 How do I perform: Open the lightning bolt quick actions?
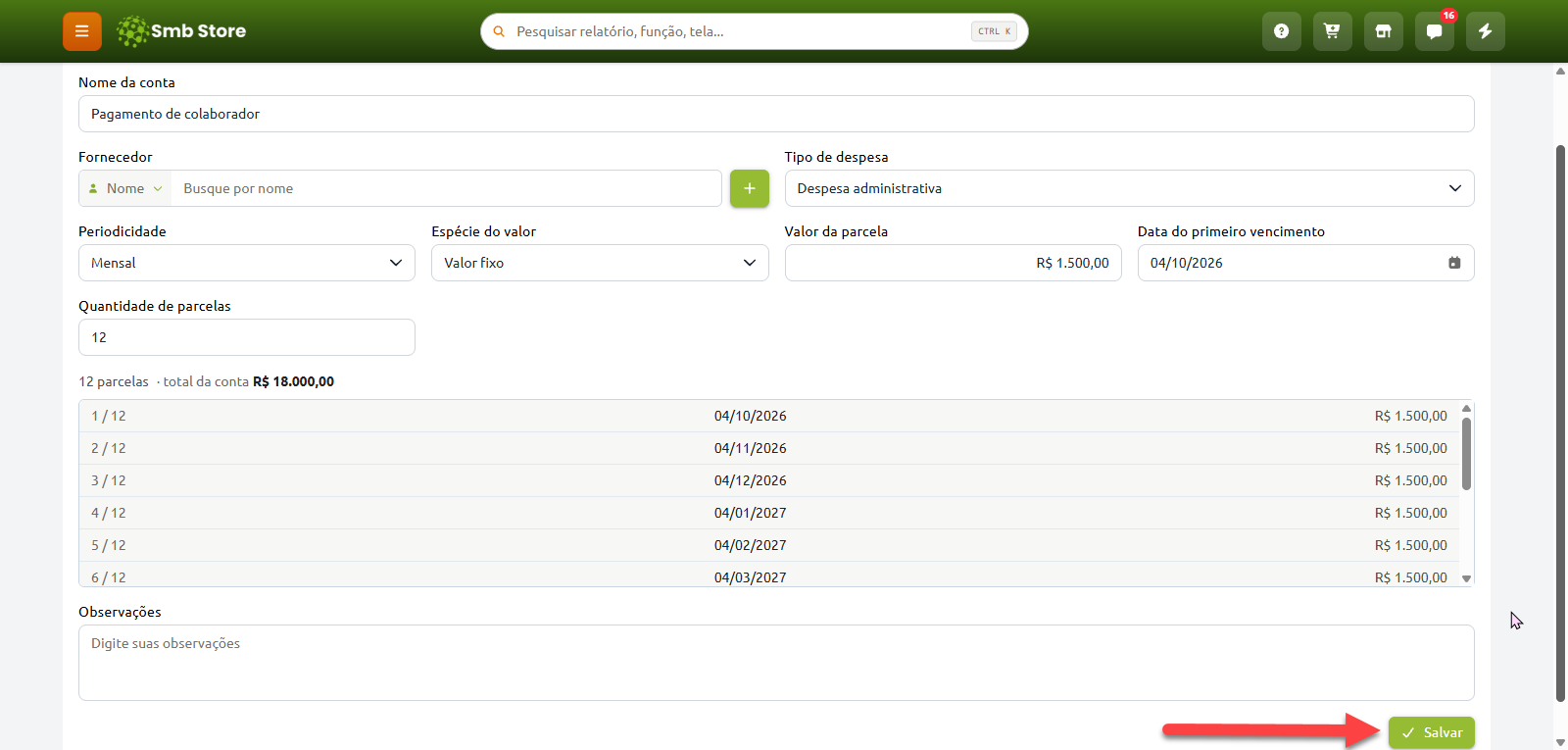(1485, 31)
